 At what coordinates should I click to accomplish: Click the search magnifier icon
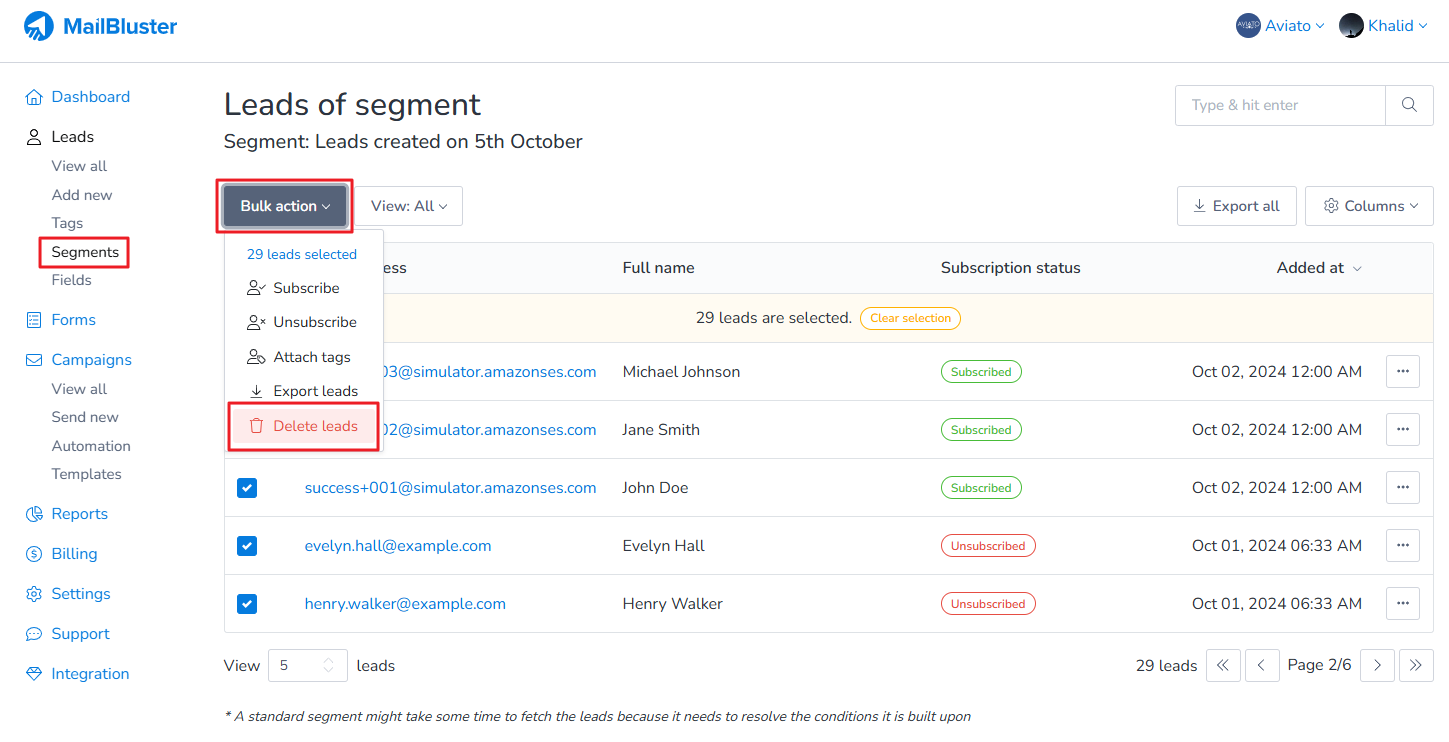1409,105
